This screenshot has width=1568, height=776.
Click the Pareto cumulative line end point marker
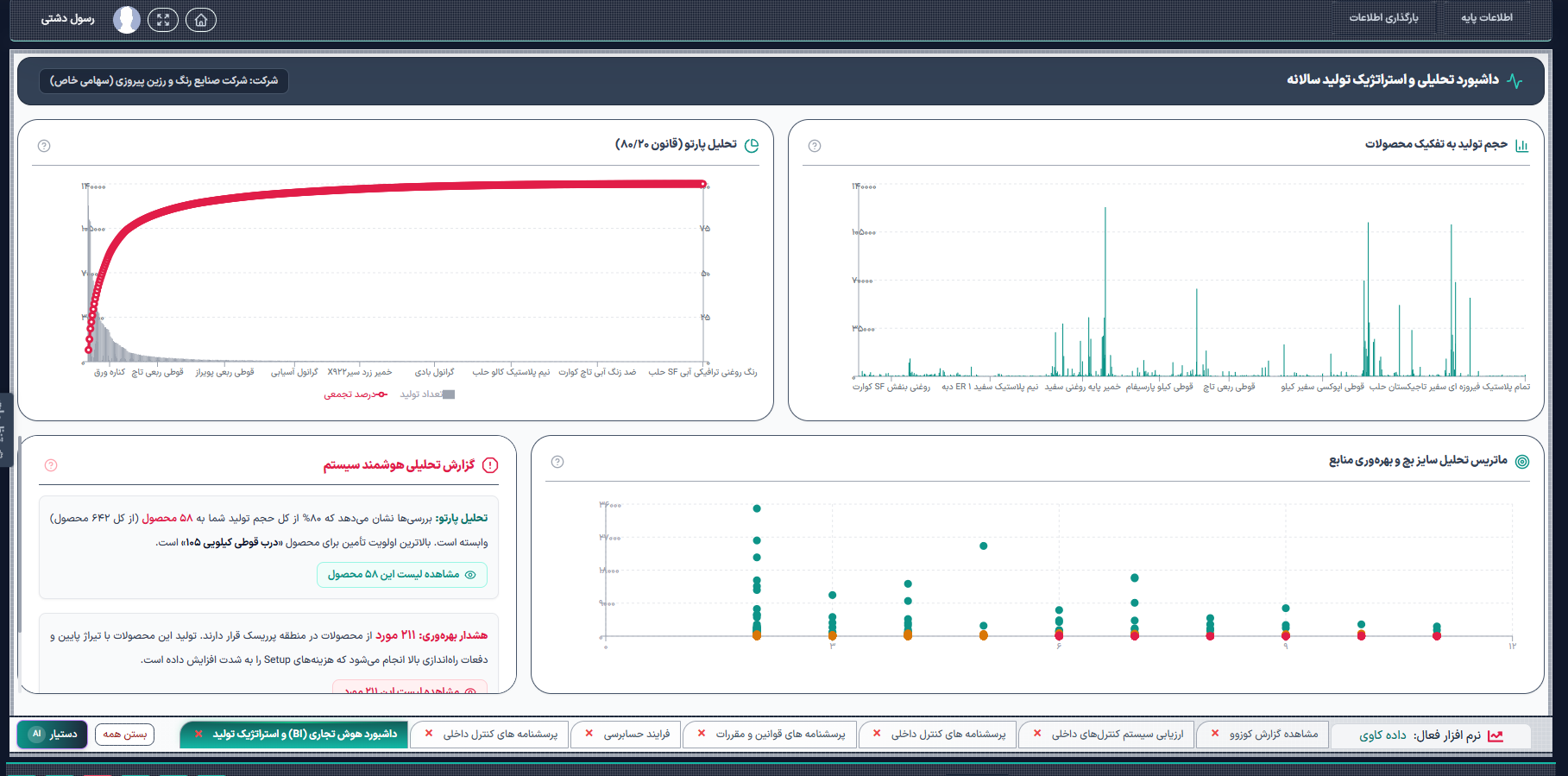coord(703,184)
